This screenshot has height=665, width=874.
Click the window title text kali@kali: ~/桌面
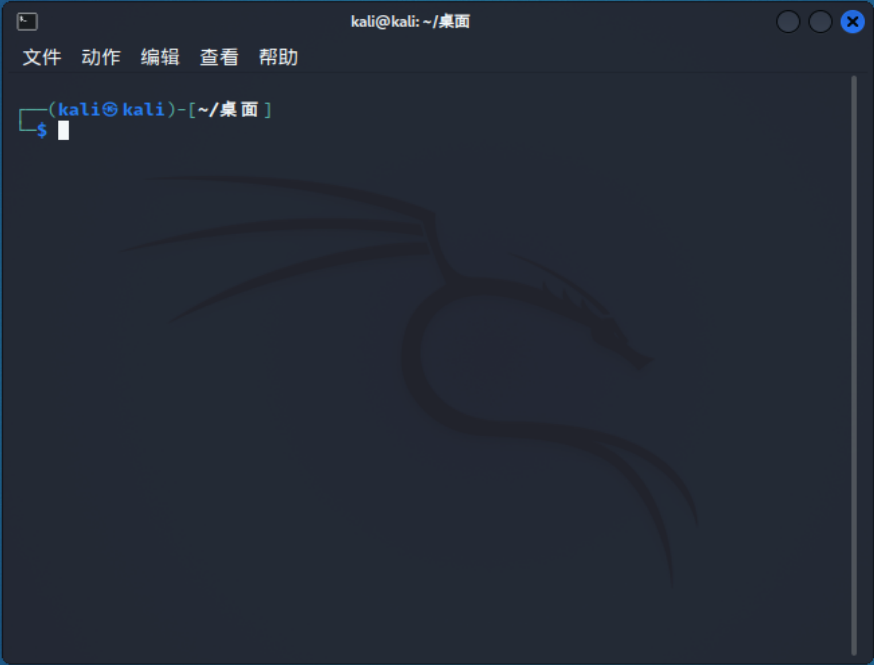[411, 21]
